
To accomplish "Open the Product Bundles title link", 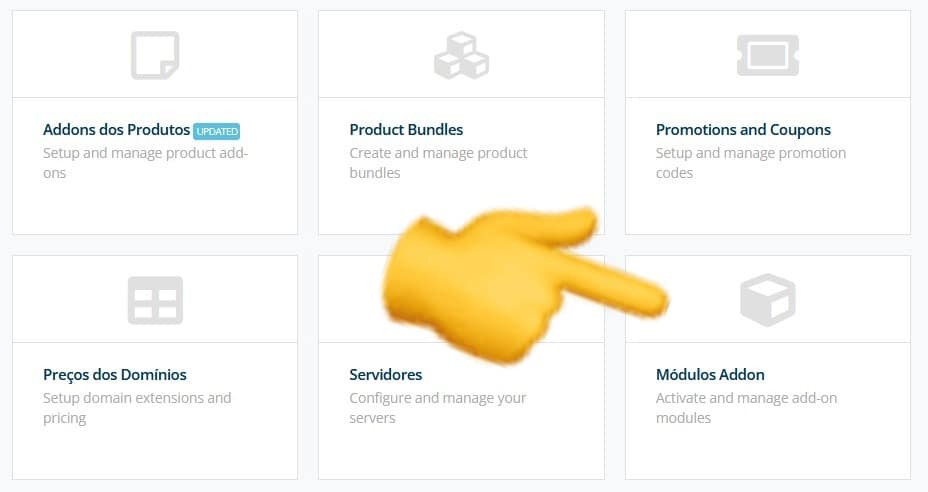I will pyautogui.click(x=406, y=130).
